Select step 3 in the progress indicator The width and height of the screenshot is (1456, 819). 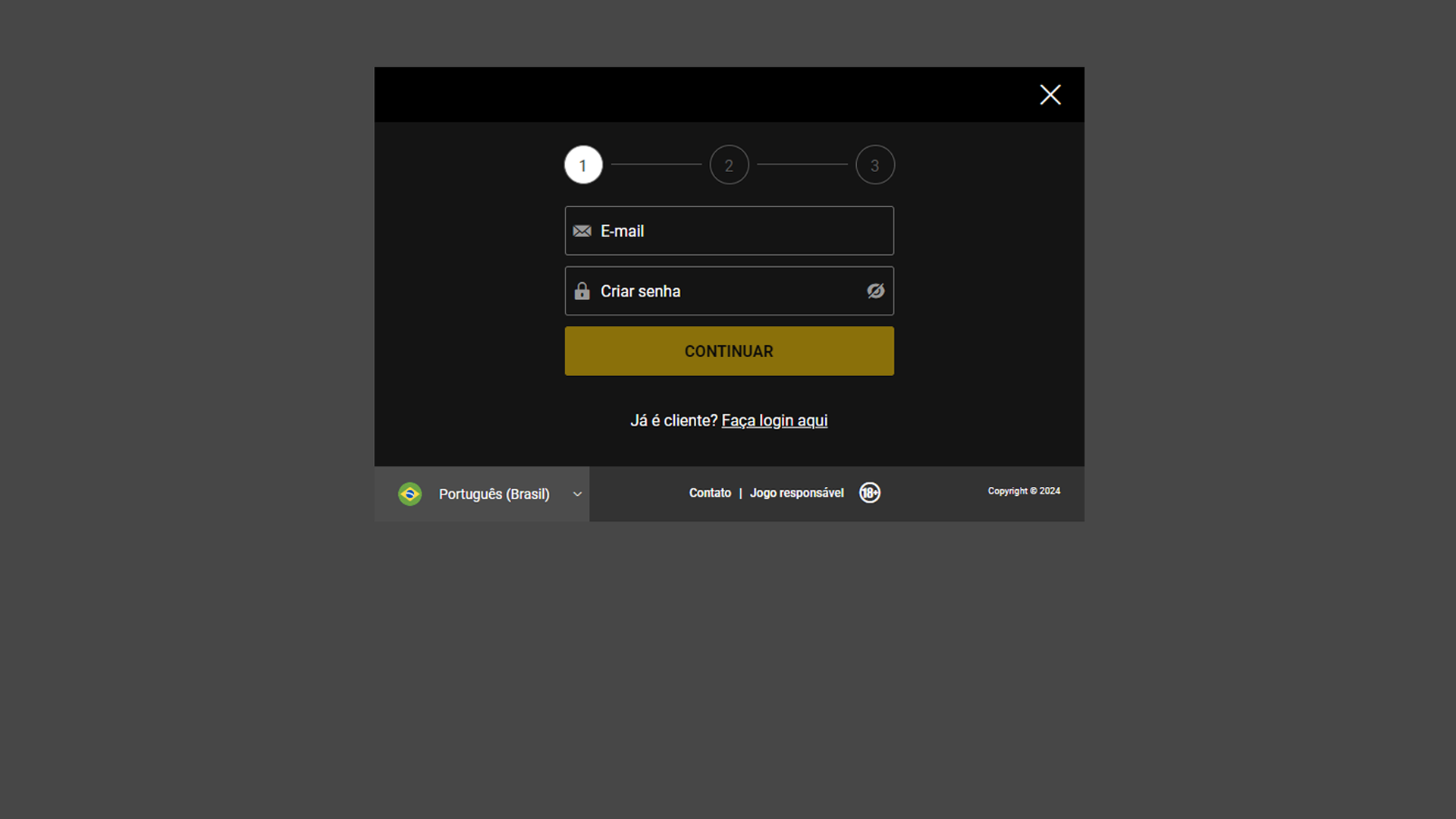click(x=875, y=165)
